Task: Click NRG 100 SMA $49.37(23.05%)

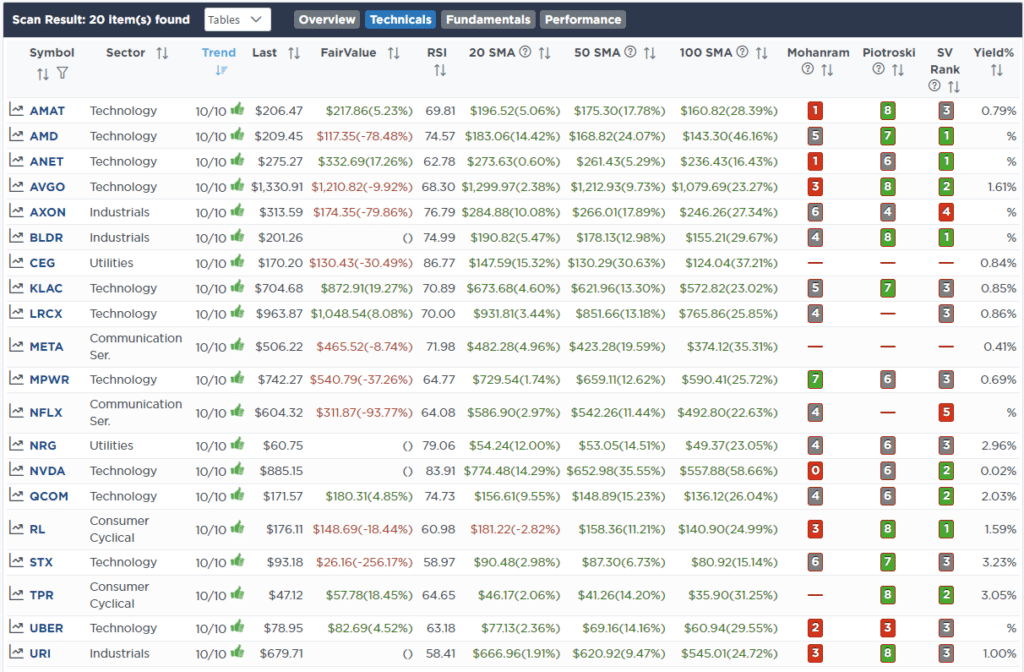Action: point(731,445)
